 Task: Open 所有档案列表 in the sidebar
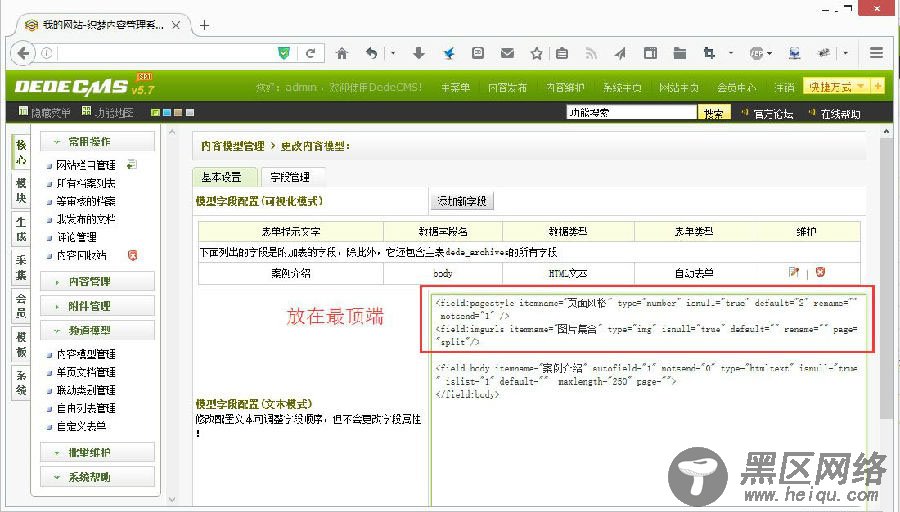[x=86, y=183]
